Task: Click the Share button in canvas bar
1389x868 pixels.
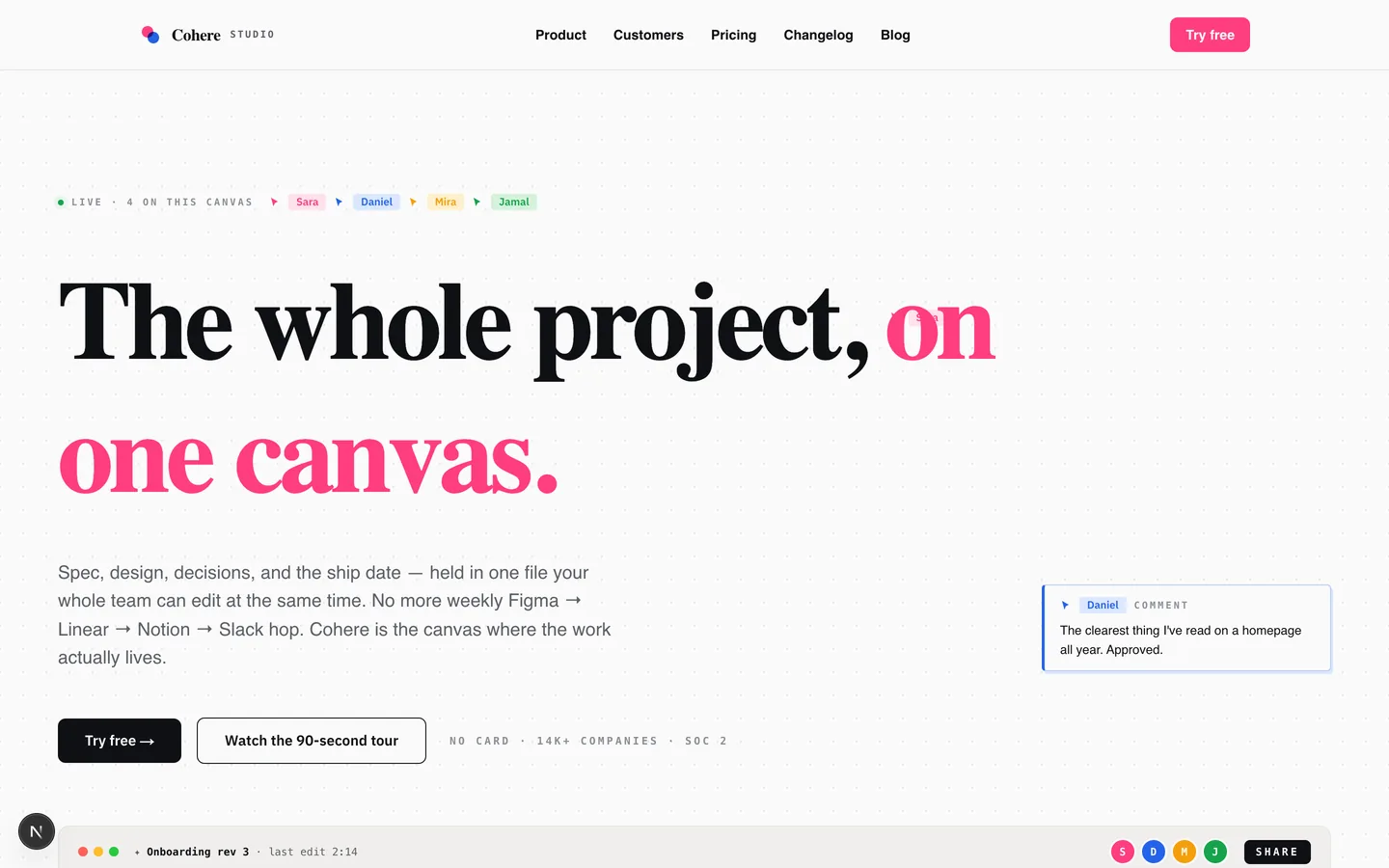Action: [1277, 852]
